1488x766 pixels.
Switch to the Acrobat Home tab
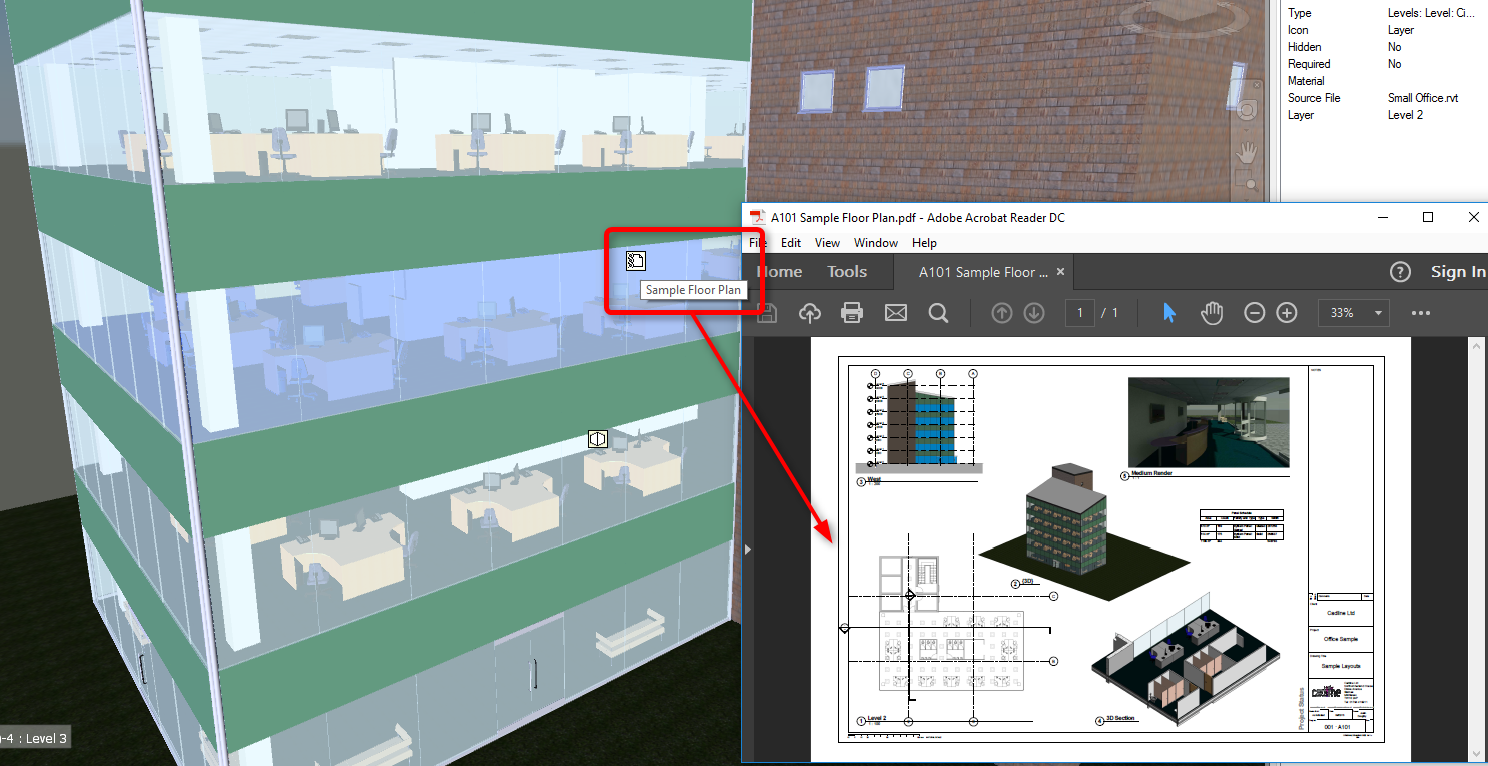[779, 272]
